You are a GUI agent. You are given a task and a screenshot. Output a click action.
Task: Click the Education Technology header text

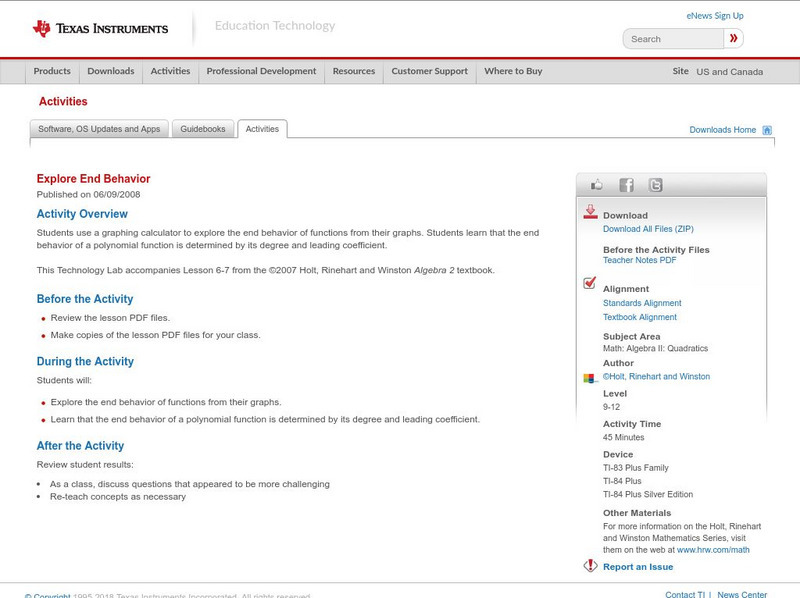274,26
